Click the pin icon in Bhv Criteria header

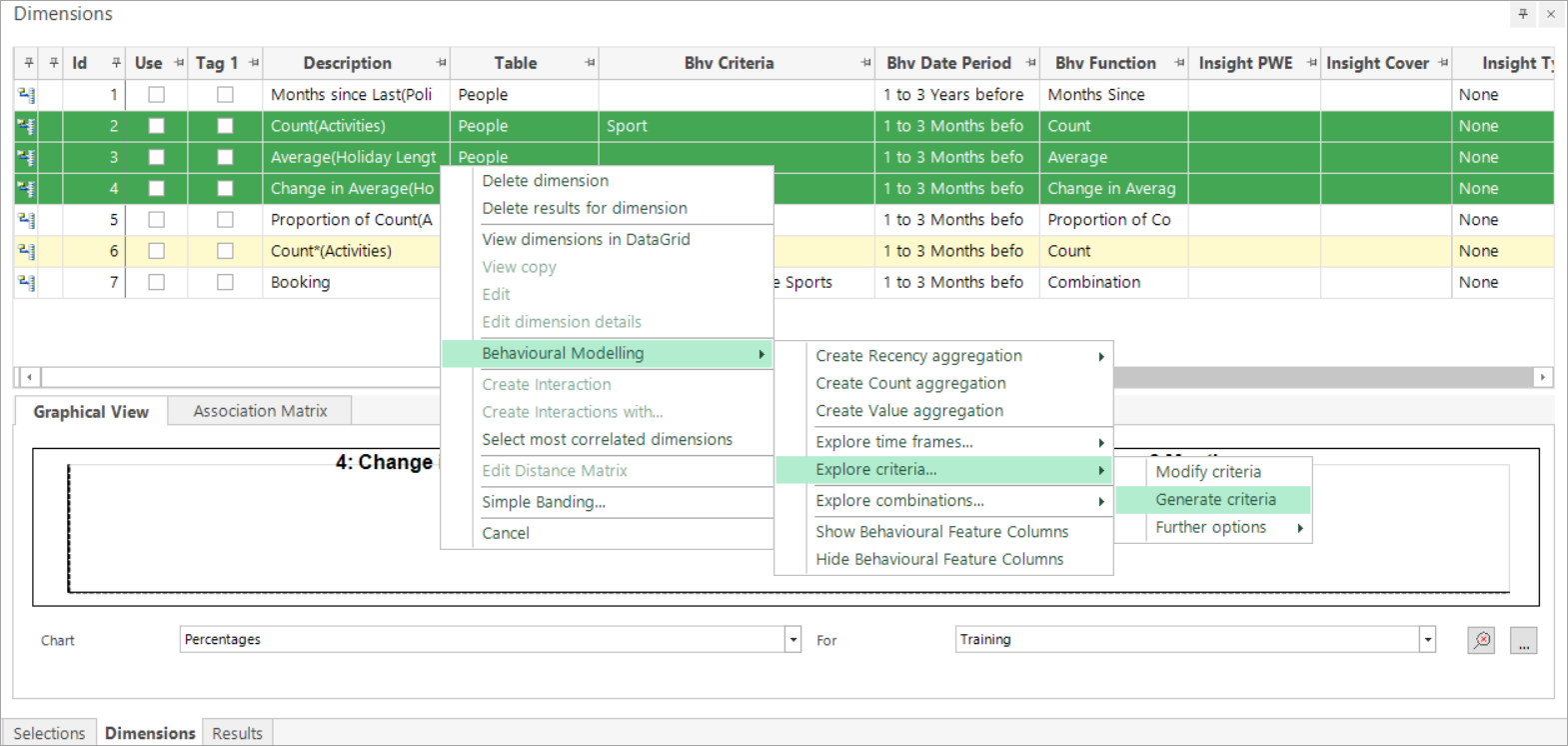(x=865, y=63)
